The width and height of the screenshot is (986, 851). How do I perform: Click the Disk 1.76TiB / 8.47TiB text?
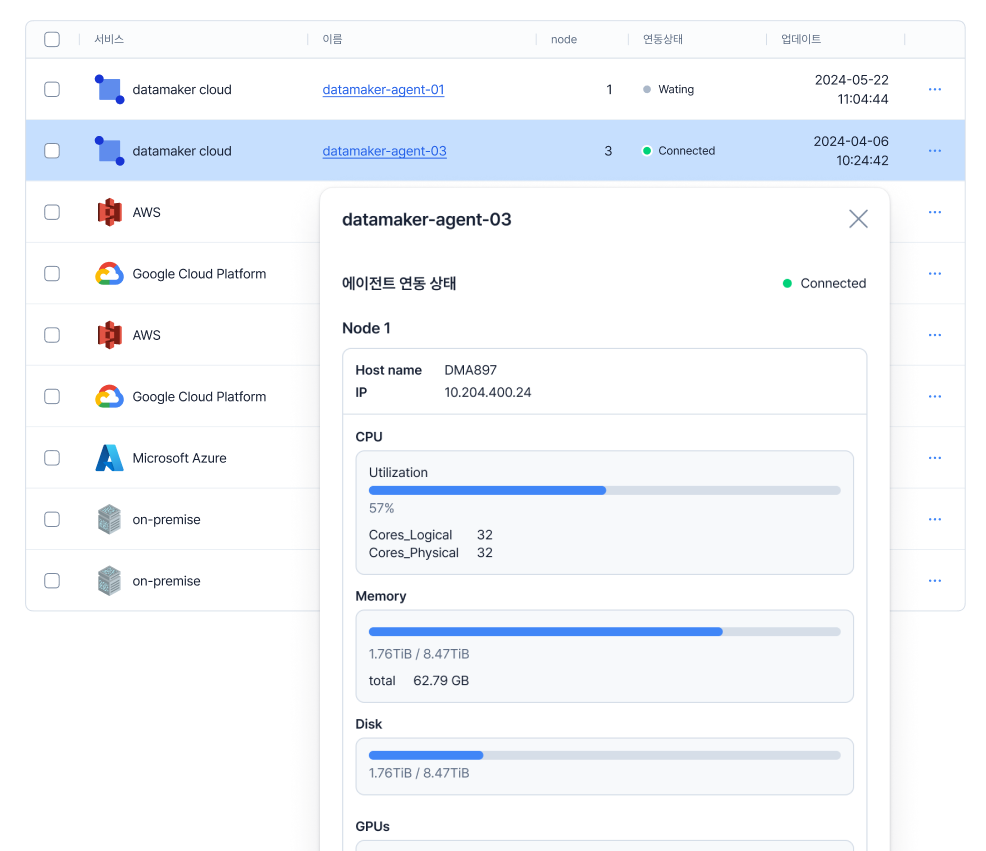(419, 773)
